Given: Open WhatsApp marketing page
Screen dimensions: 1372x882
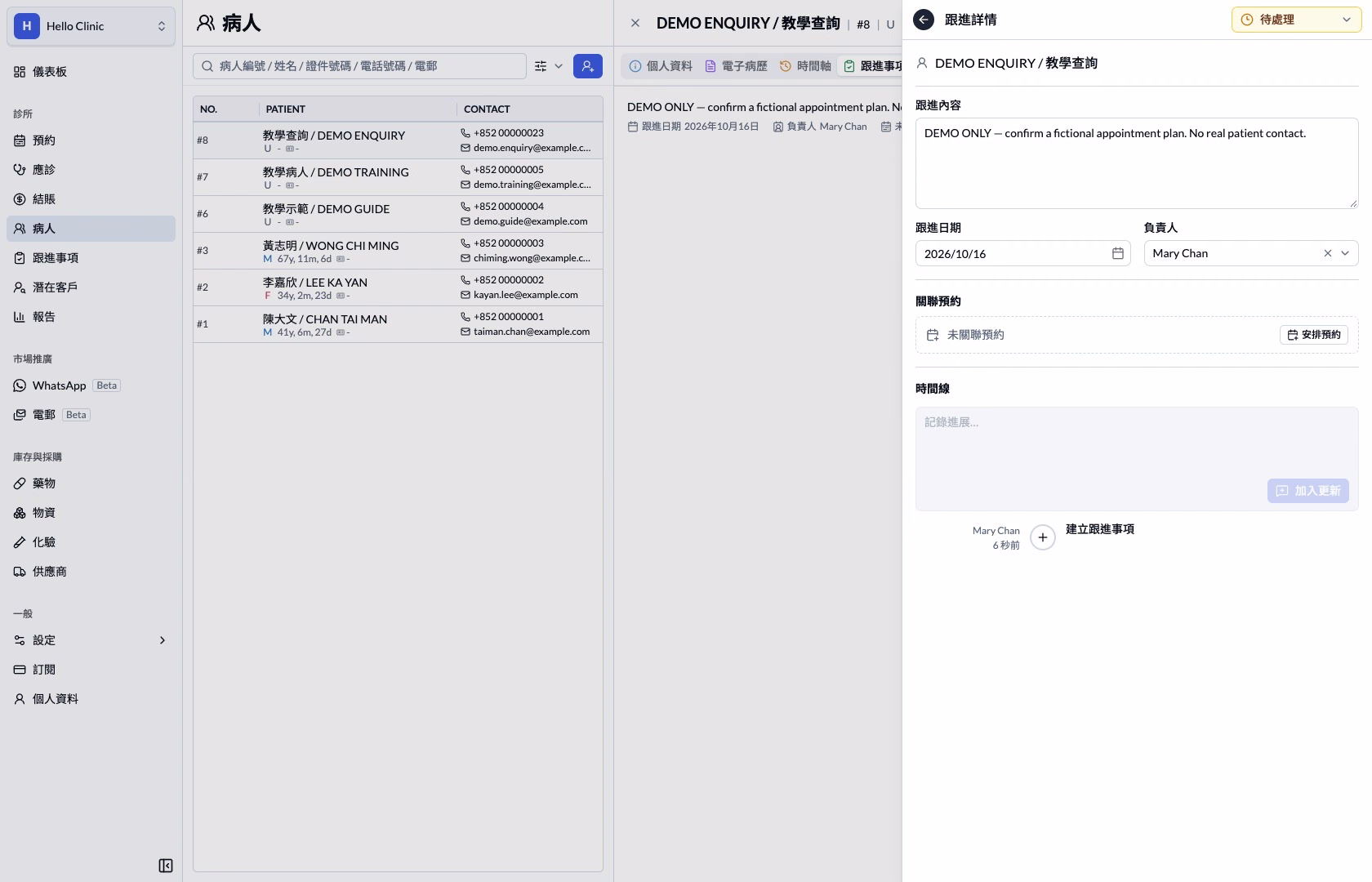Looking at the screenshot, I should coord(91,385).
